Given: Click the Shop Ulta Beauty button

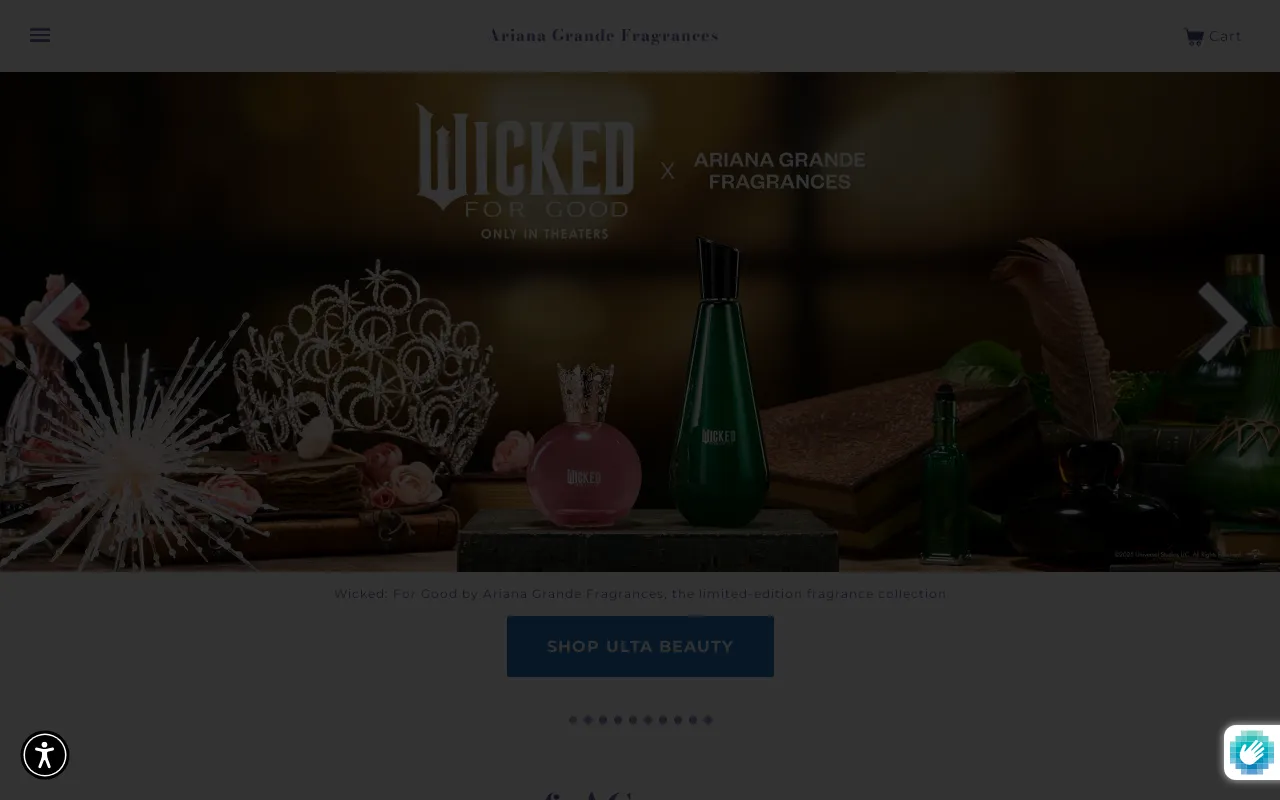Looking at the screenshot, I should point(640,646).
